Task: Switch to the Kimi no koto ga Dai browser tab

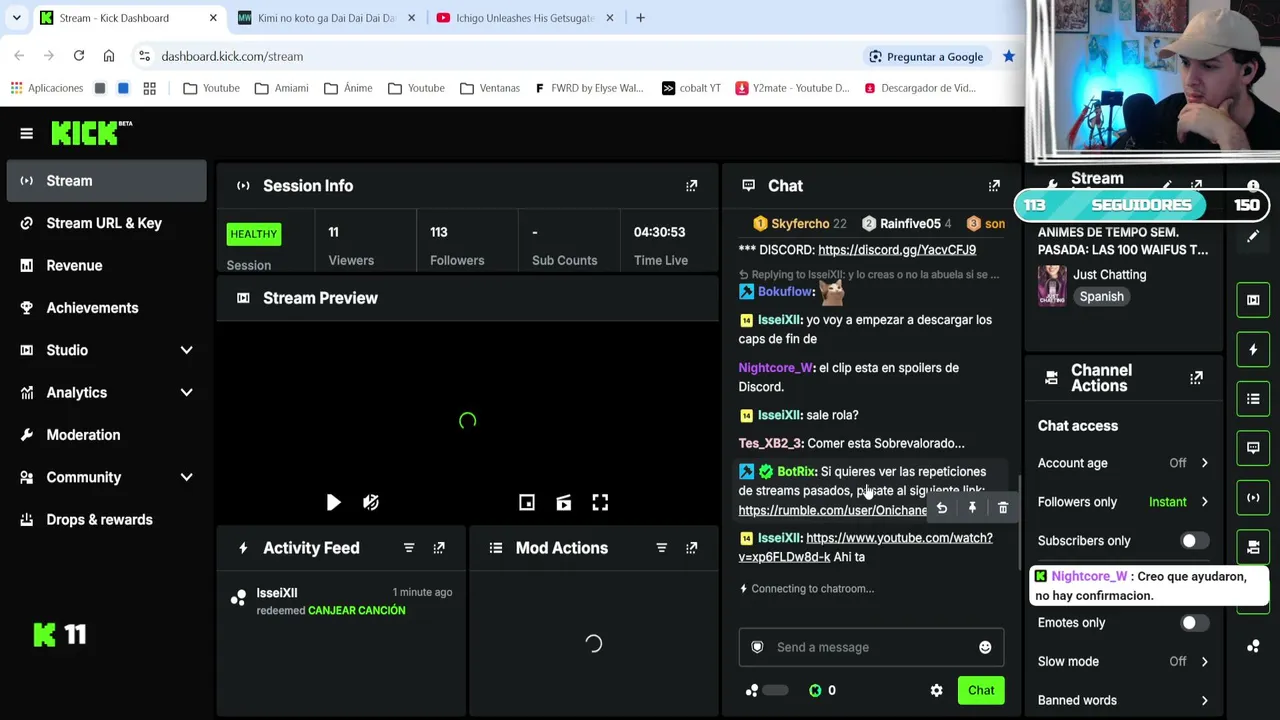Action: point(326,18)
